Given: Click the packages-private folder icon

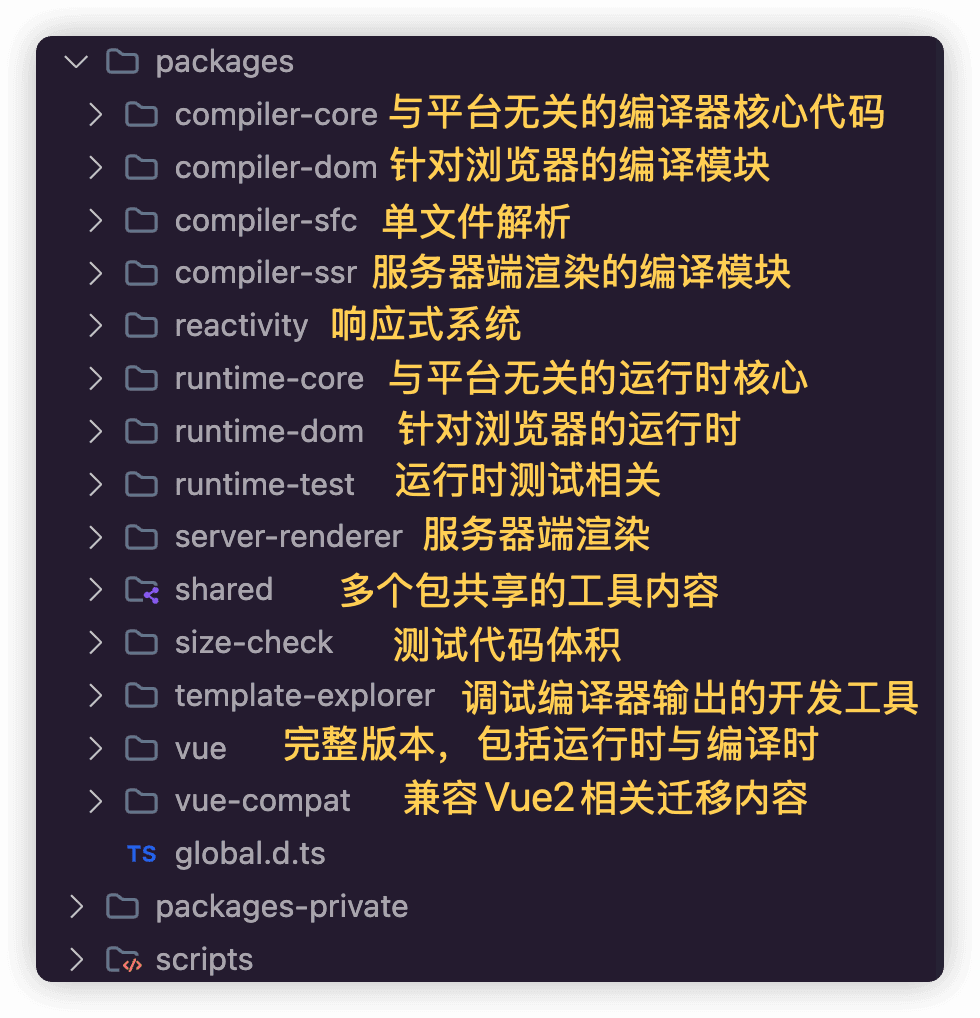Looking at the screenshot, I should tap(122, 907).
